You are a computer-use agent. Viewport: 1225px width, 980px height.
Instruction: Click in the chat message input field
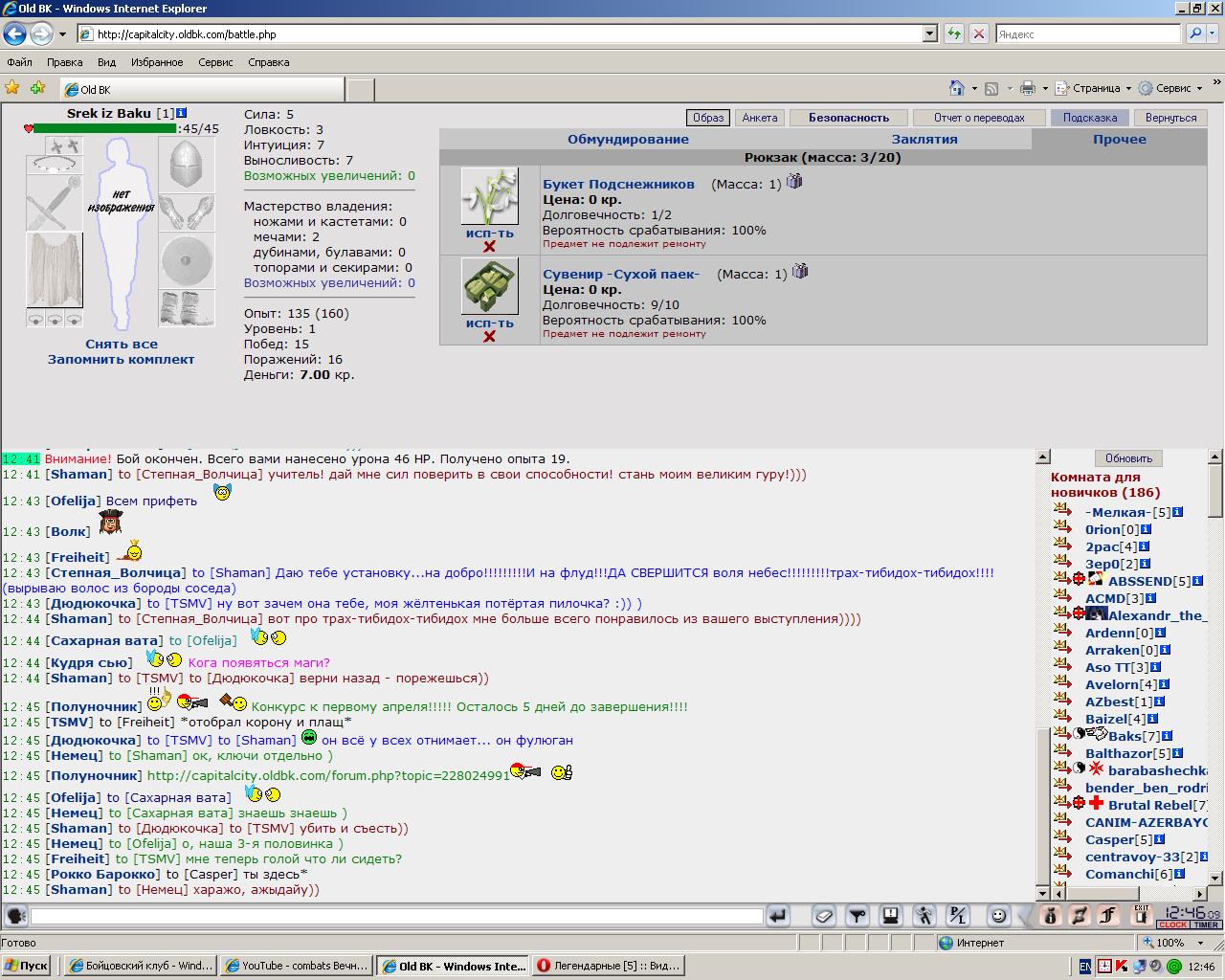pyautogui.click(x=397, y=916)
